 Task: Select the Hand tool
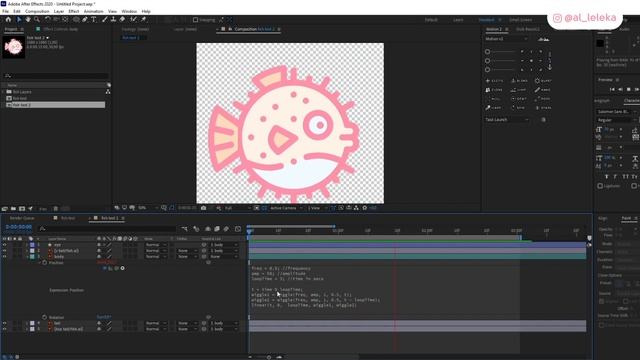(x=28, y=20)
